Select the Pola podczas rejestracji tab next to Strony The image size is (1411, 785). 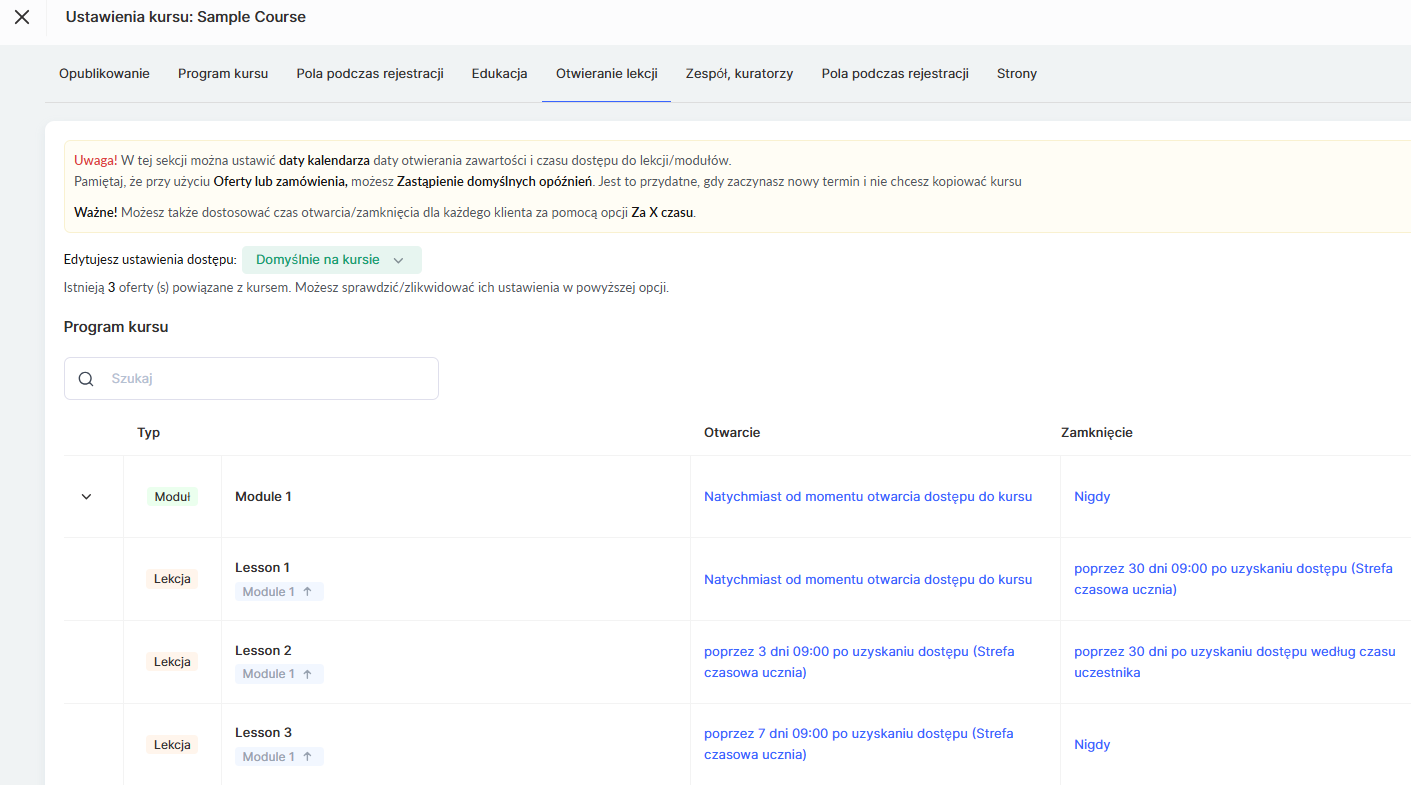[895, 73]
